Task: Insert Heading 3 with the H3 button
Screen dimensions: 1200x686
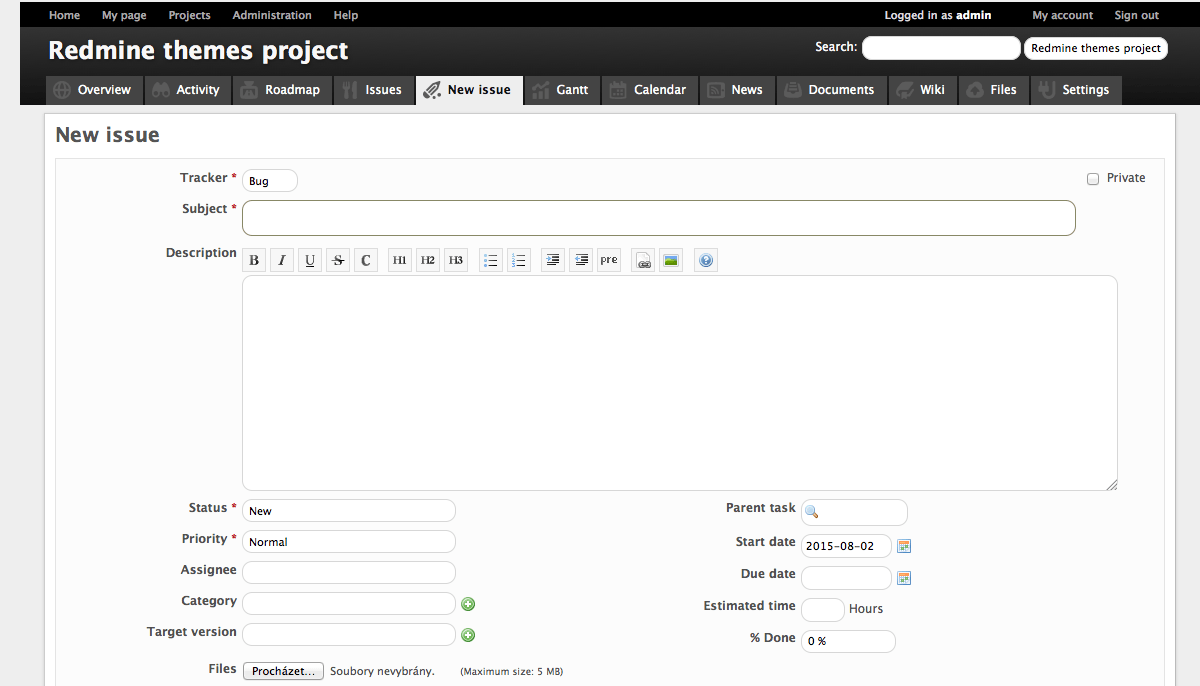Action: pyautogui.click(x=456, y=261)
